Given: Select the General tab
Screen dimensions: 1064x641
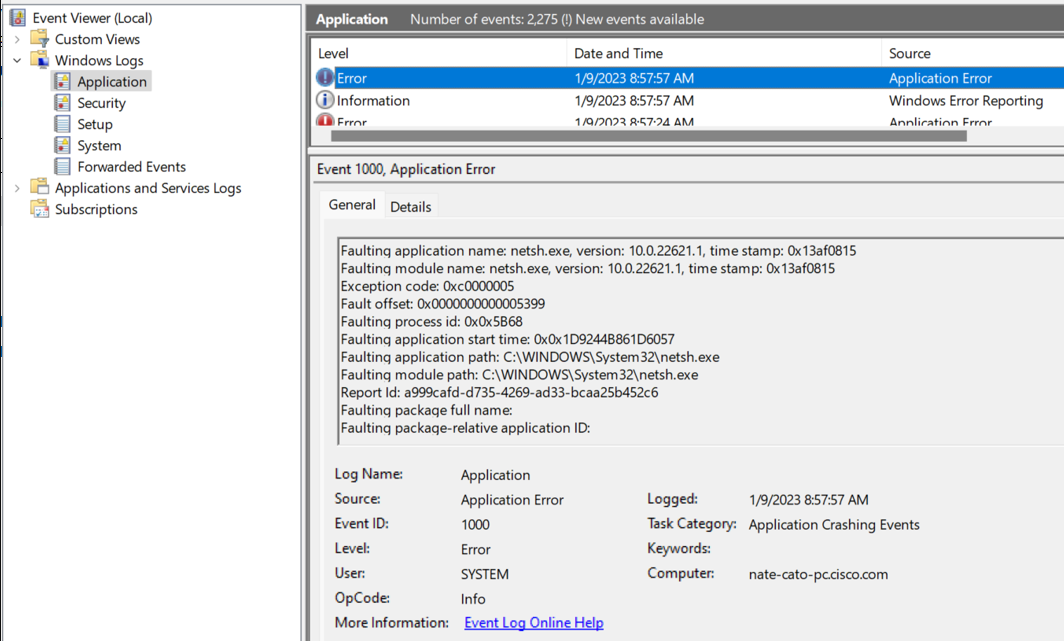Looking at the screenshot, I should click(352, 204).
